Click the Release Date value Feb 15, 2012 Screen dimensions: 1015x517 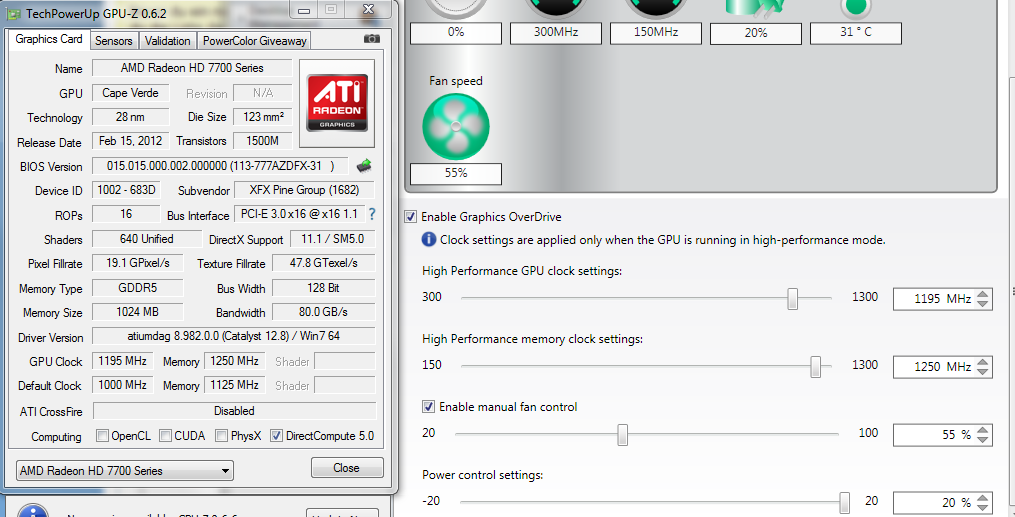click(130, 141)
